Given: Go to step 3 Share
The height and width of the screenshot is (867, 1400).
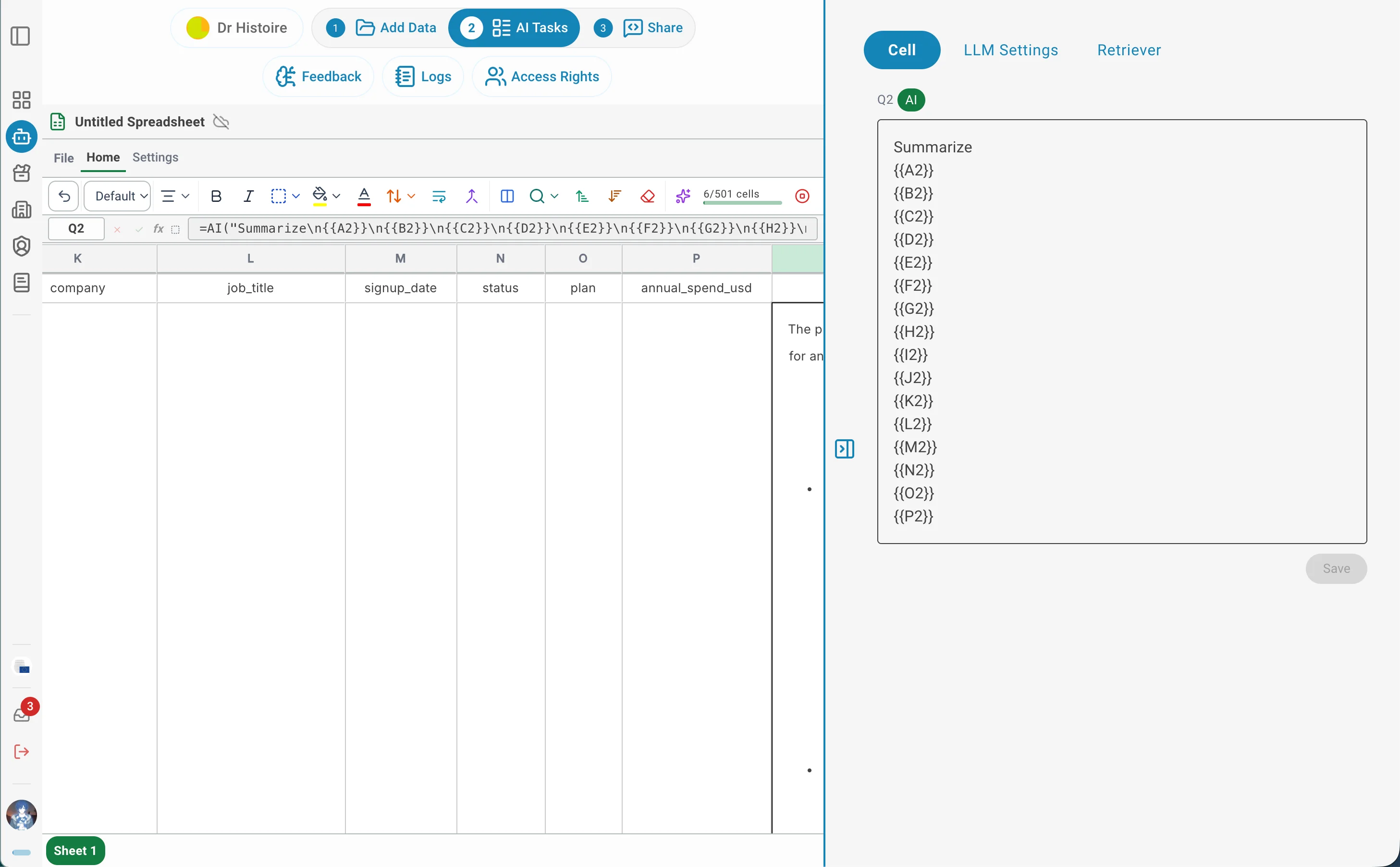Looking at the screenshot, I should 639,27.
